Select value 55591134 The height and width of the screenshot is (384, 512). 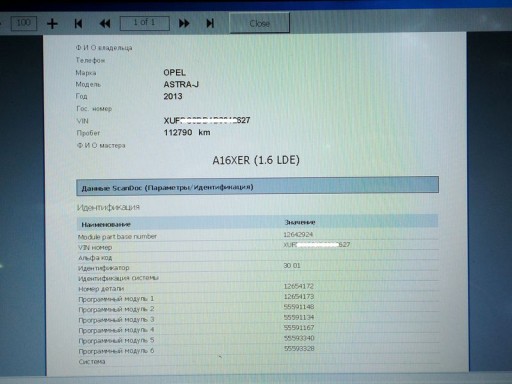pyautogui.click(x=299, y=317)
